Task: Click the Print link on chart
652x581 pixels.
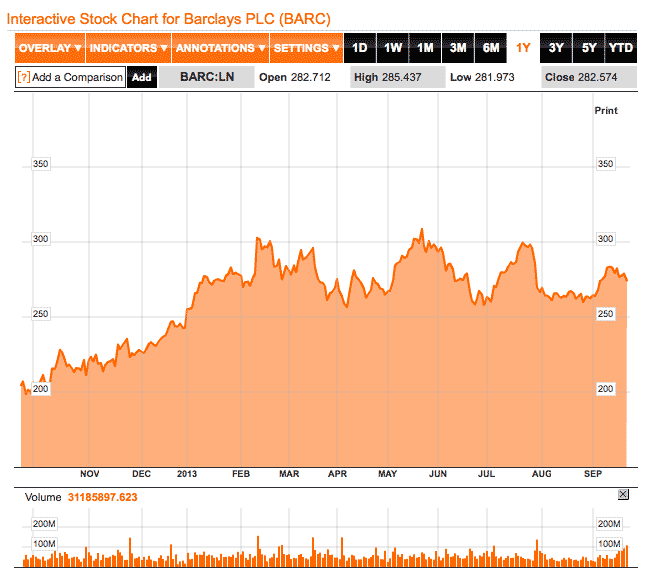Action: [606, 111]
